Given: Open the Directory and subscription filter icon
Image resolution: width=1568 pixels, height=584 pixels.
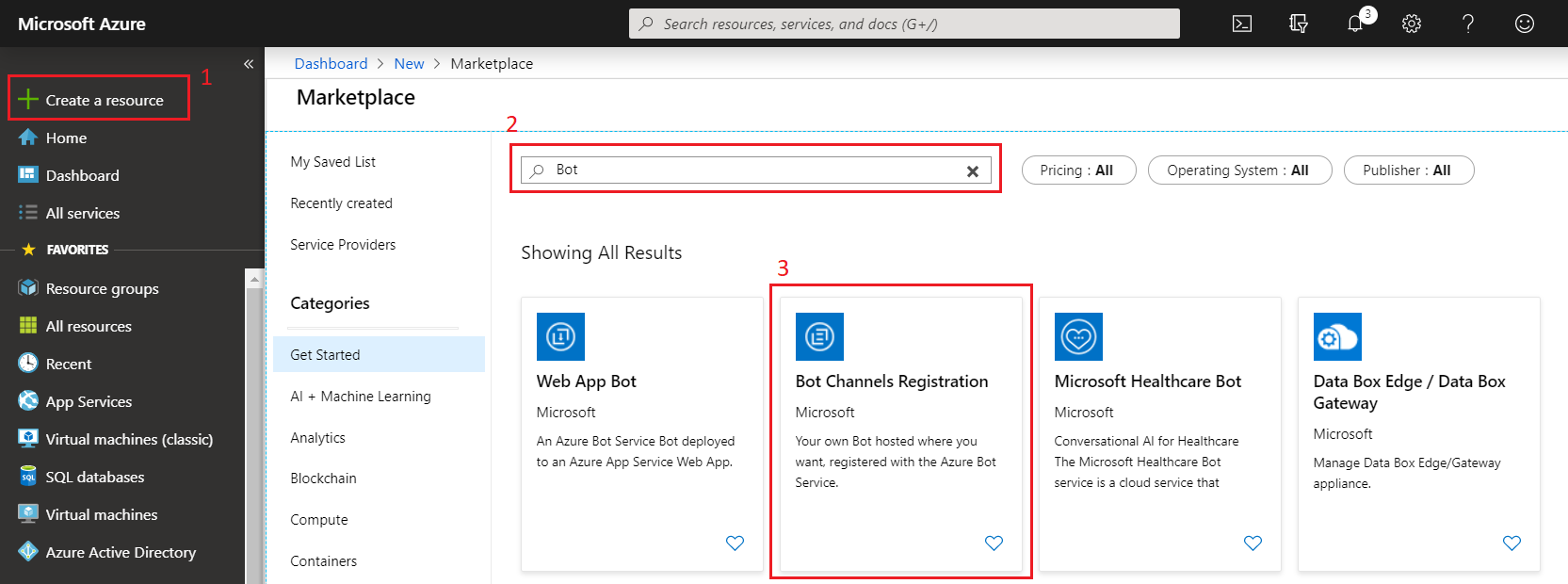Looking at the screenshot, I should tap(1299, 24).
